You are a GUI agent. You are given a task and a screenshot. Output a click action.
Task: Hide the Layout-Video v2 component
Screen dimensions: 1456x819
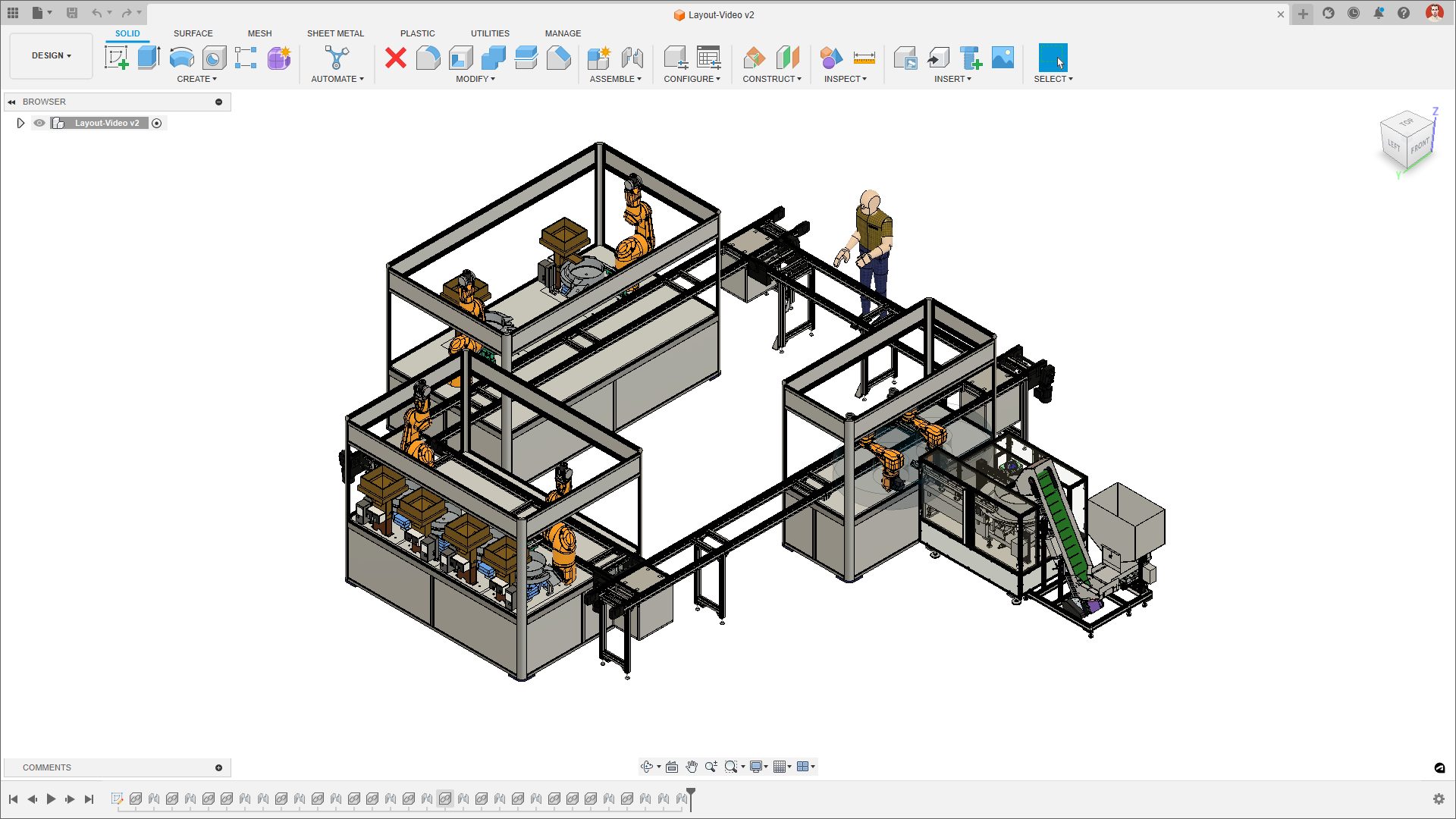(x=39, y=123)
